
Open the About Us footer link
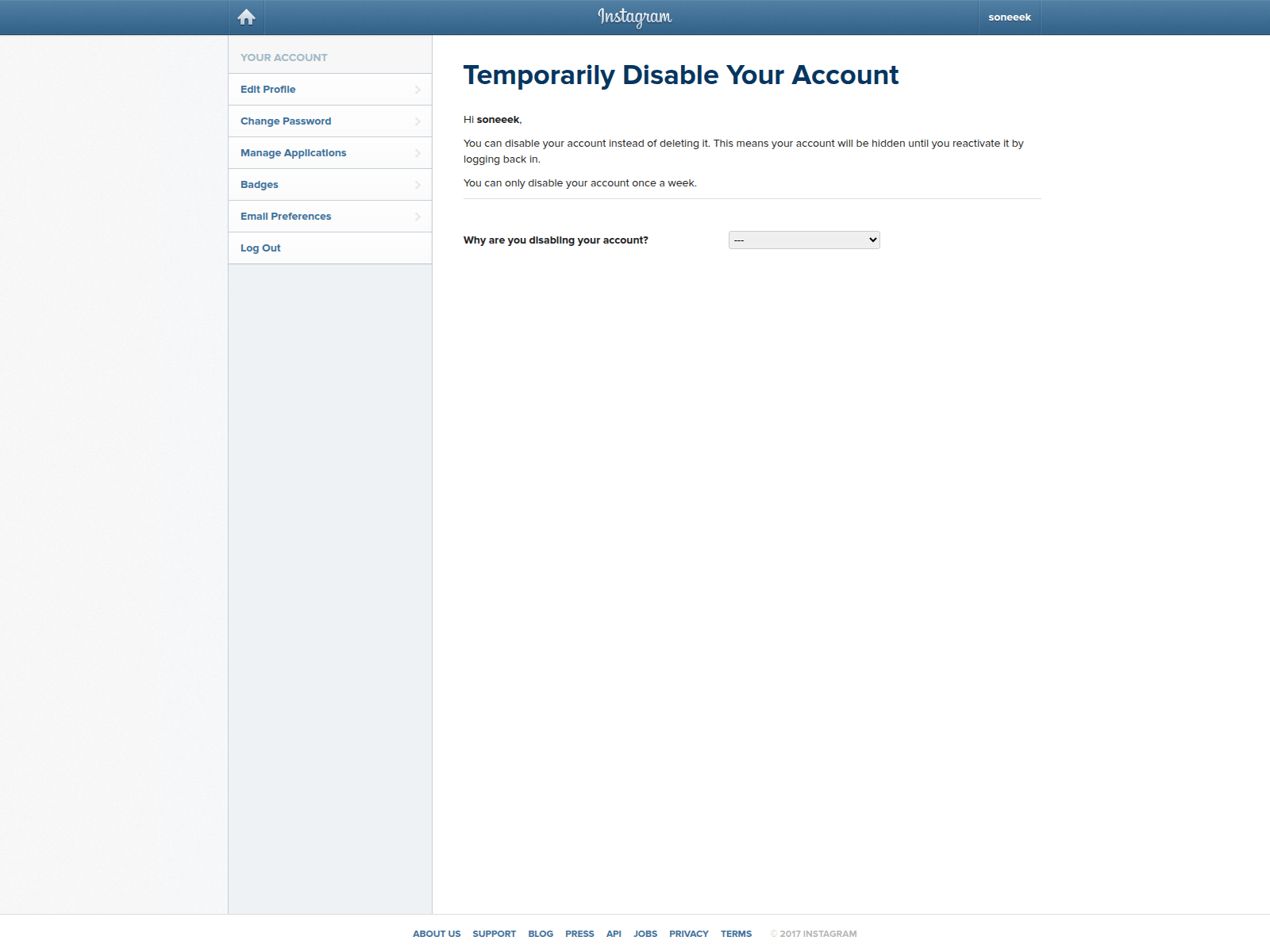pos(437,934)
